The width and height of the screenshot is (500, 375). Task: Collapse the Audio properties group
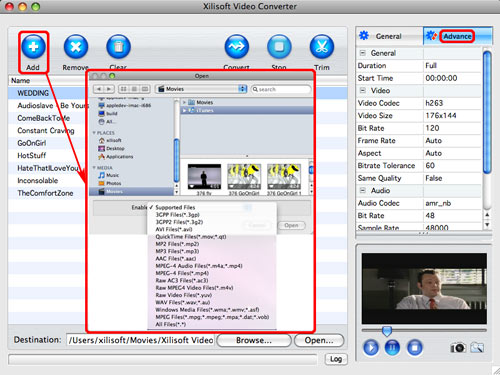(x=363, y=190)
